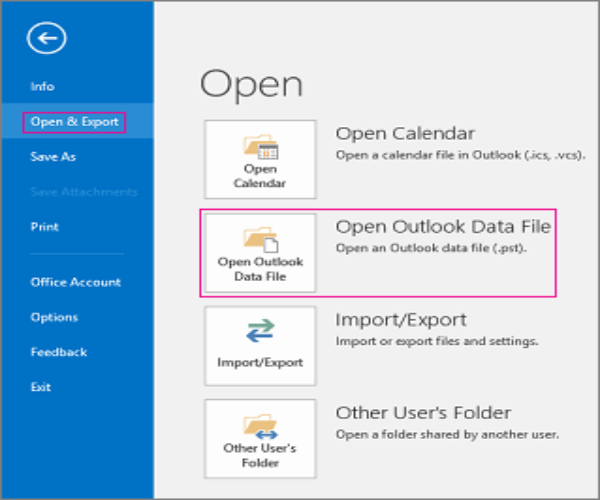
Task: Open the Print page
Action: tap(44, 227)
